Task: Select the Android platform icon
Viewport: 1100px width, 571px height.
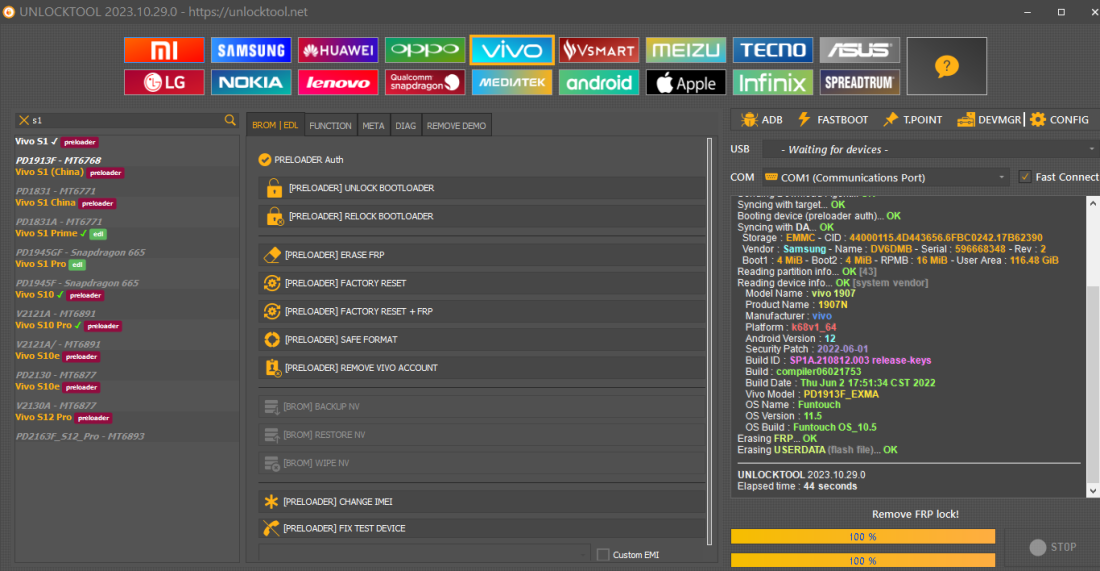Action: (x=599, y=82)
